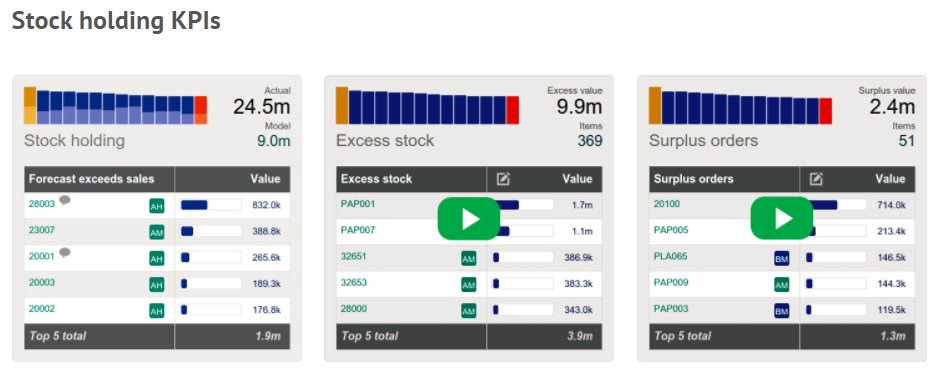Click the Stock holding bar chart

[x=116, y=106]
